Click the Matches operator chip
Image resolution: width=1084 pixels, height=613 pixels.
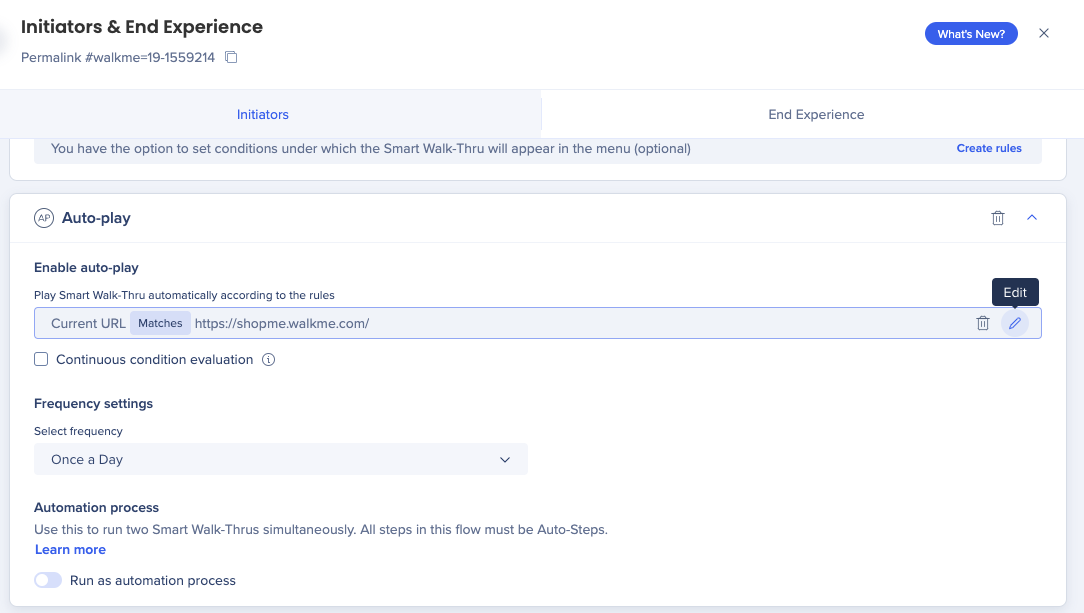(x=160, y=323)
